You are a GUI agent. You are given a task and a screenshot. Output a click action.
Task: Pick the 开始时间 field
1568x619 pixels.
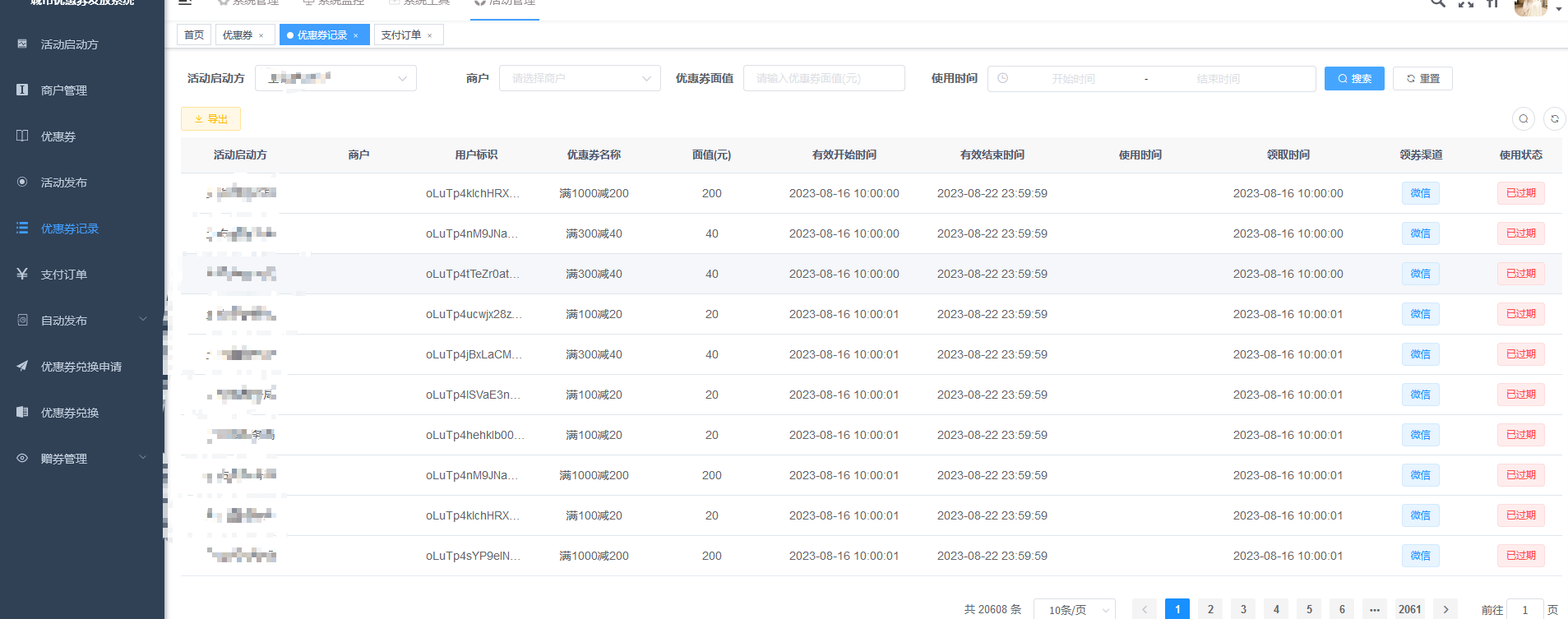pyautogui.click(x=1074, y=79)
